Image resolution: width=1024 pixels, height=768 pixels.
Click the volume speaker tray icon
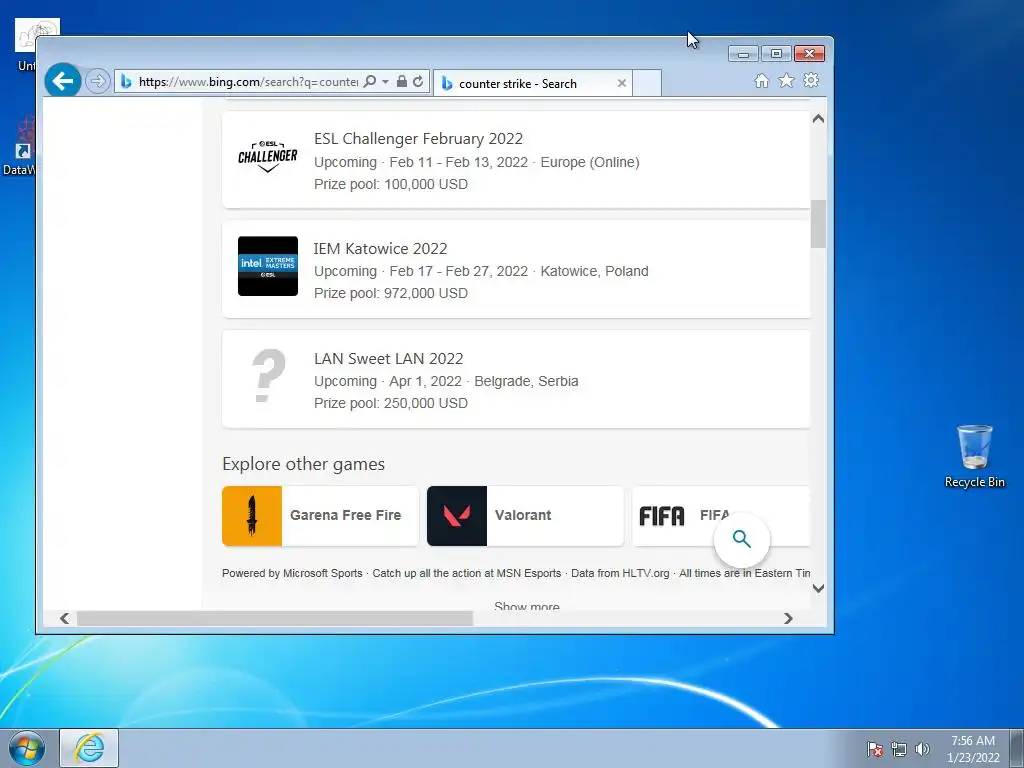[922, 749]
